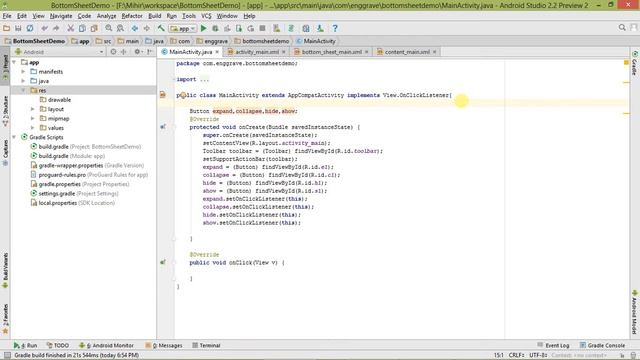Open the Navigate menu
Screen dimensions: 640x360
click(61, 16)
